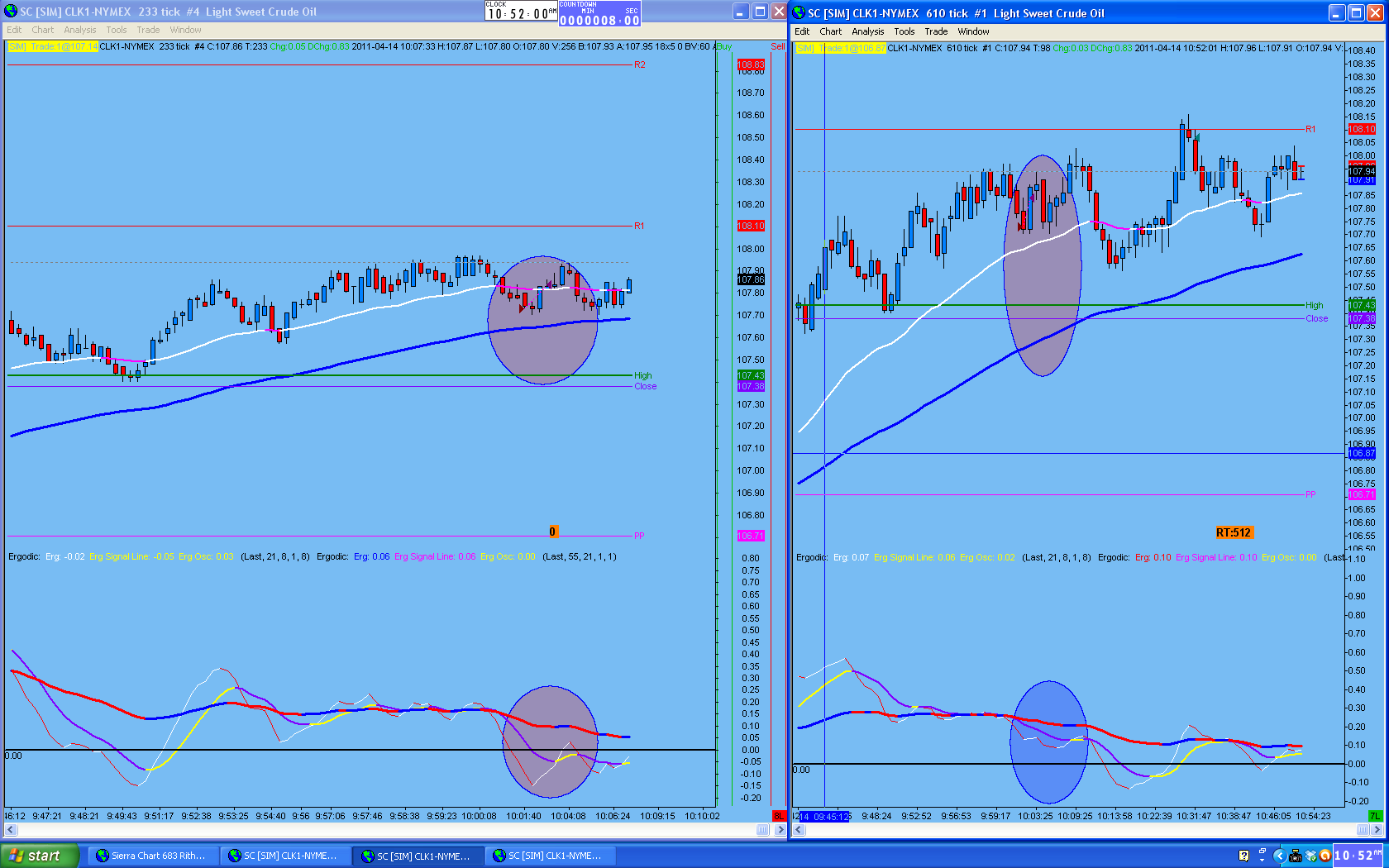
Task: Open Trade menu in the 610 tick window
Action: [x=936, y=31]
